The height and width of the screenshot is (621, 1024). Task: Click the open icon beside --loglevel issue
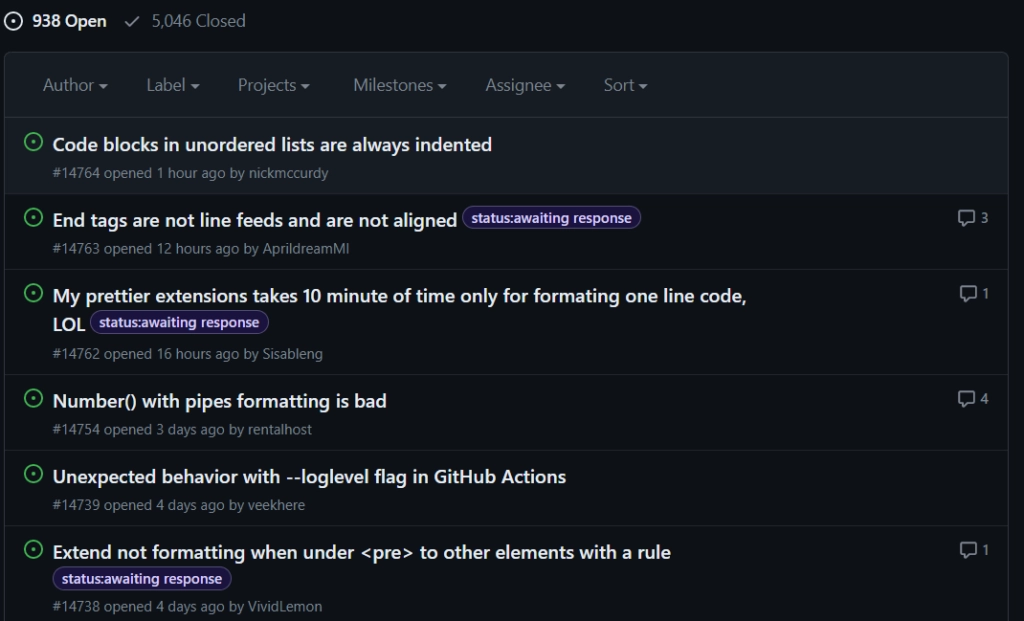pyautogui.click(x=33, y=475)
